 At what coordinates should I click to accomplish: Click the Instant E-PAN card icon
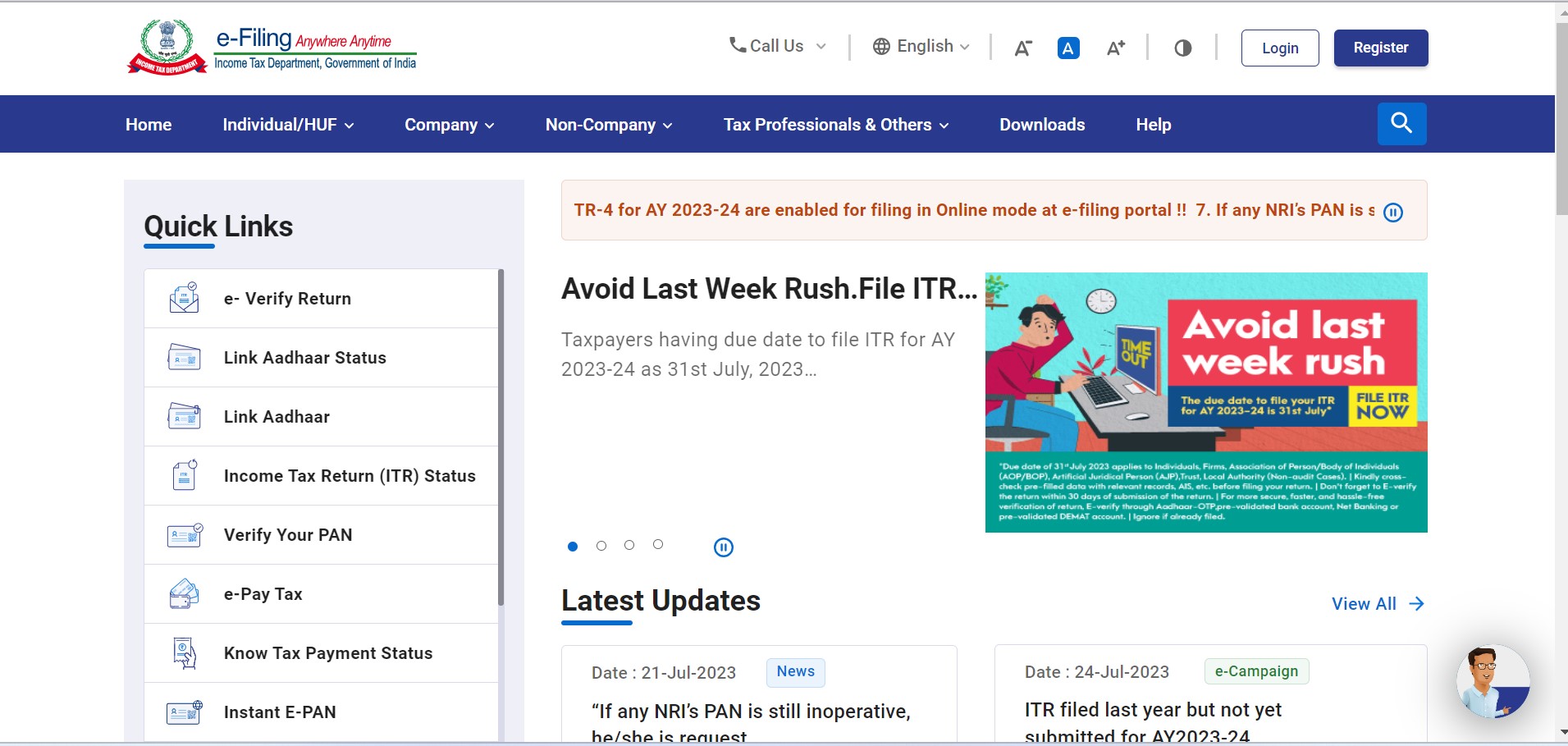185,712
